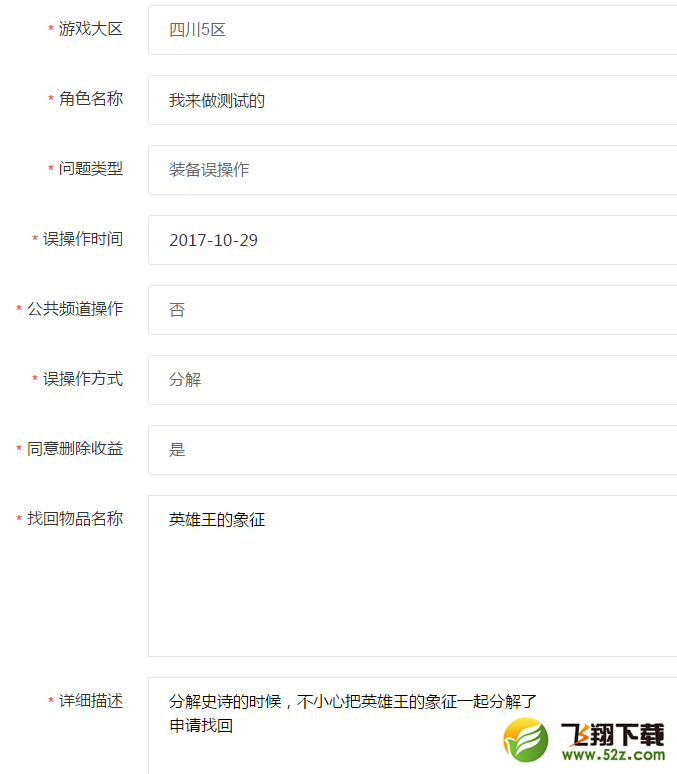Click the 游戏大区 label
This screenshot has width=677, height=774.
coord(91,29)
